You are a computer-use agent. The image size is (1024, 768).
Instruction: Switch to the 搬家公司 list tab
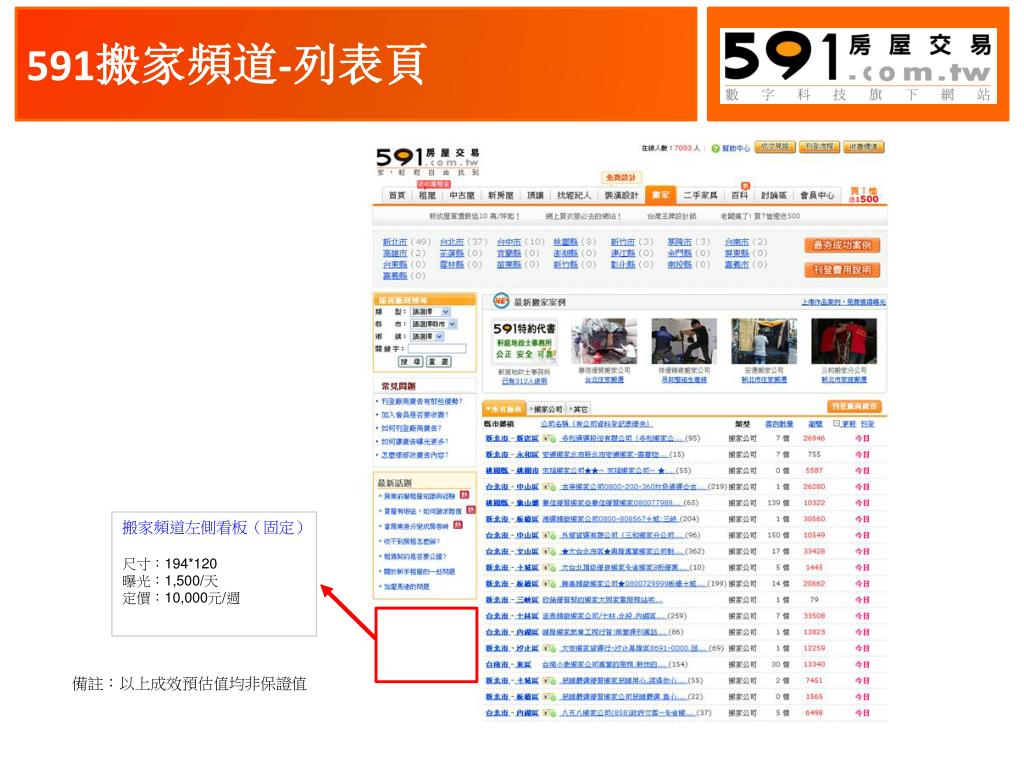547,409
